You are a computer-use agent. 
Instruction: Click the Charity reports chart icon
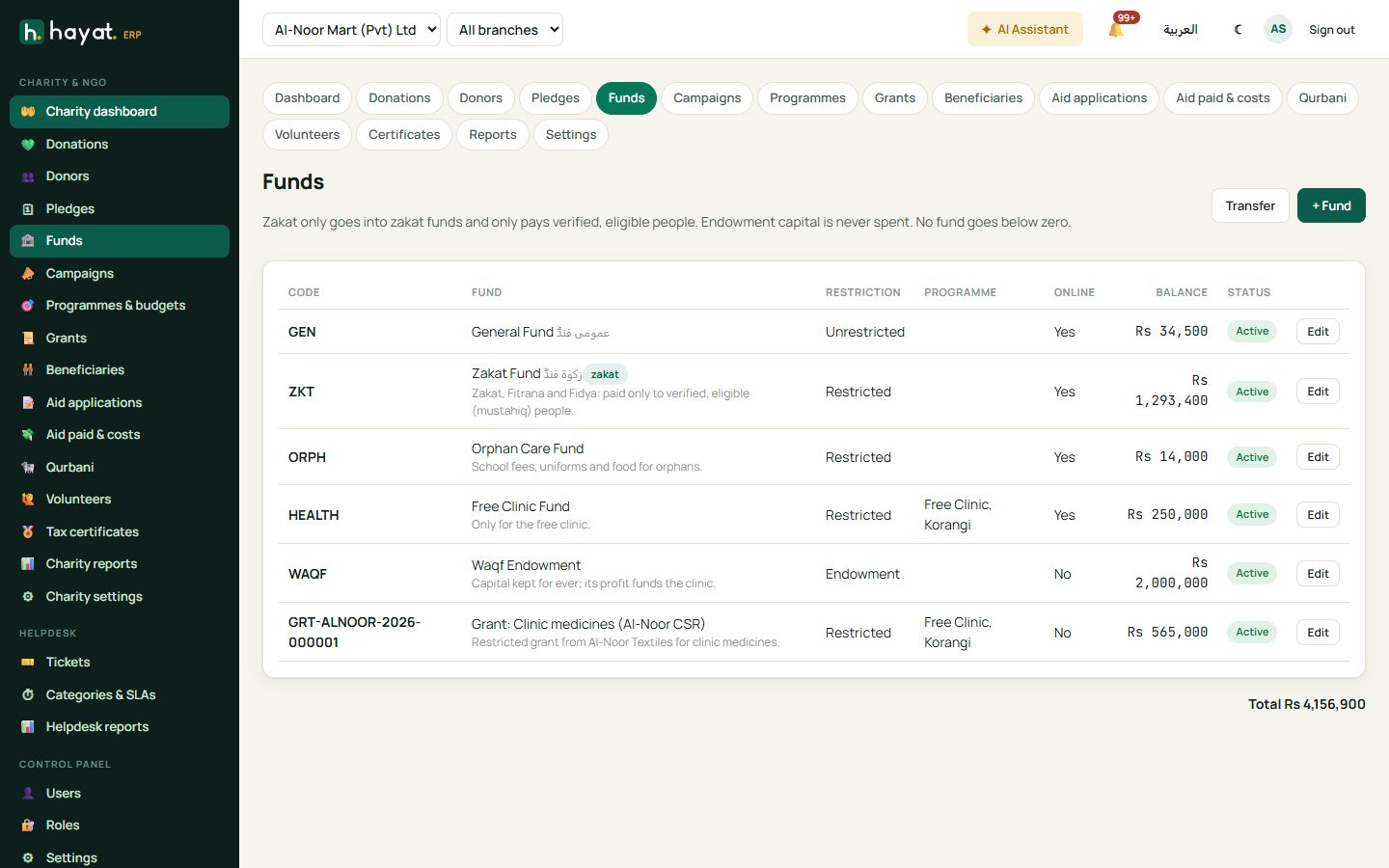28,564
